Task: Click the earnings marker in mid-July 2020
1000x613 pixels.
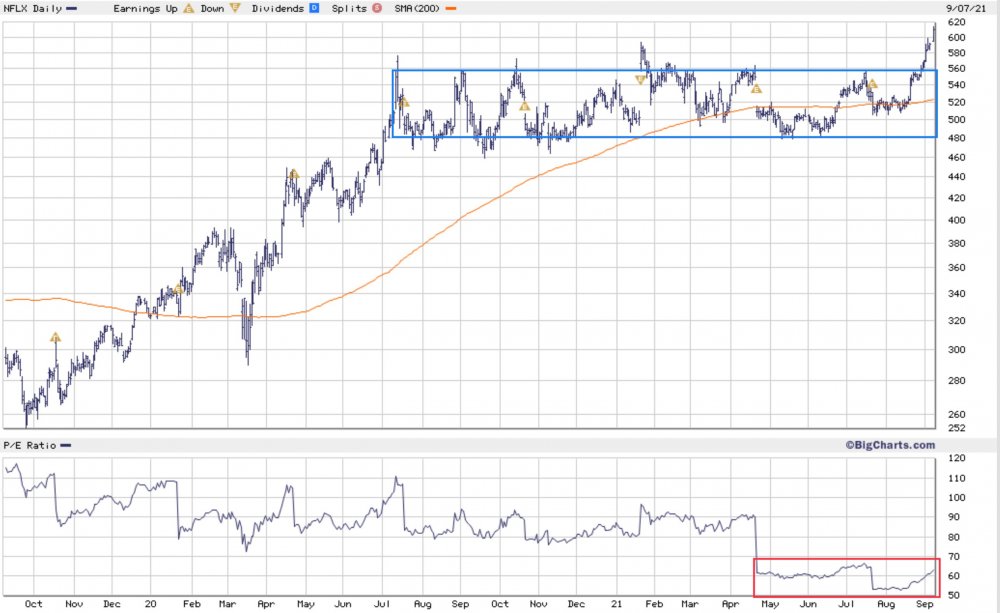Action: click(403, 102)
